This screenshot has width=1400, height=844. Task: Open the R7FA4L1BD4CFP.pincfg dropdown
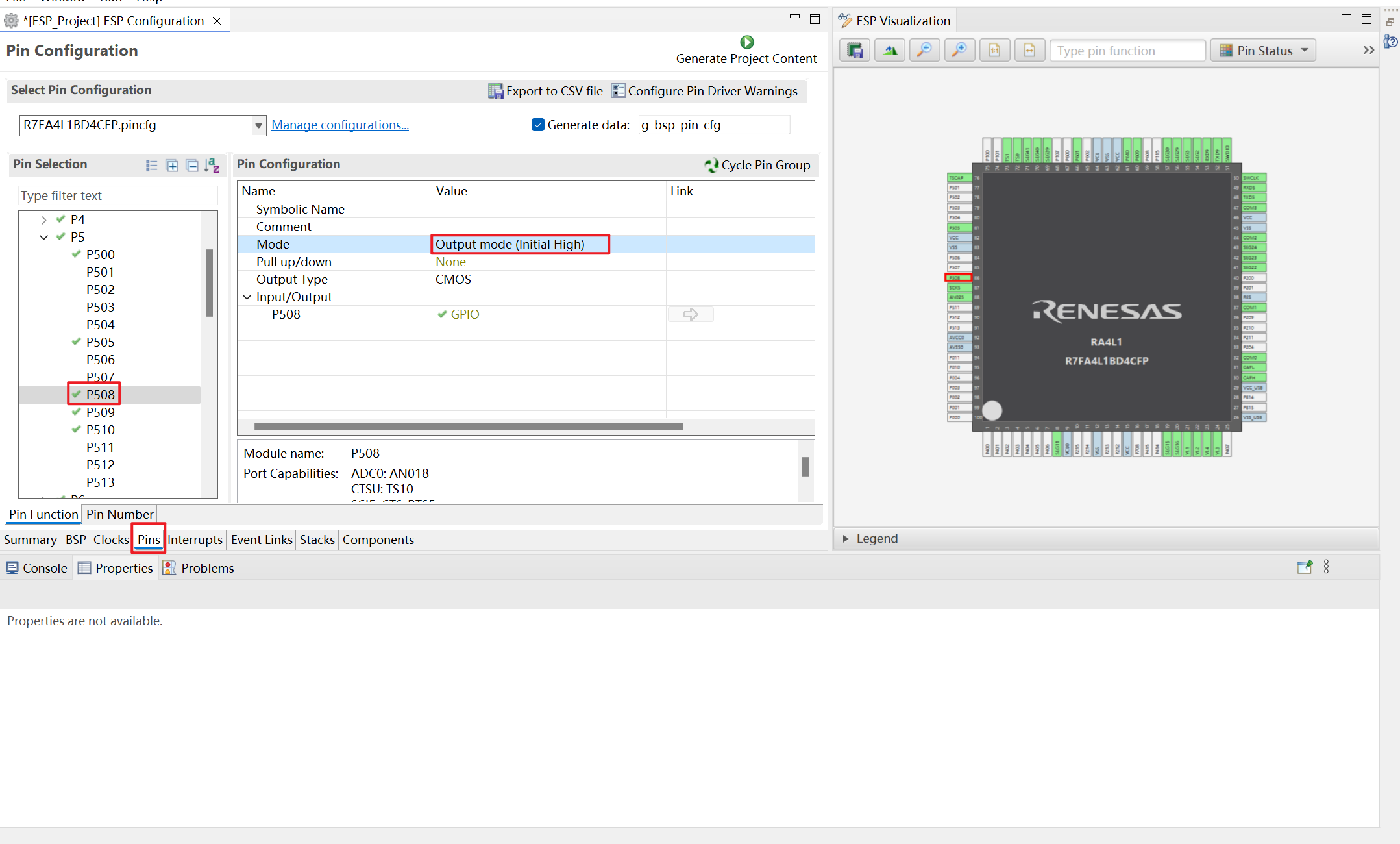tap(258, 125)
